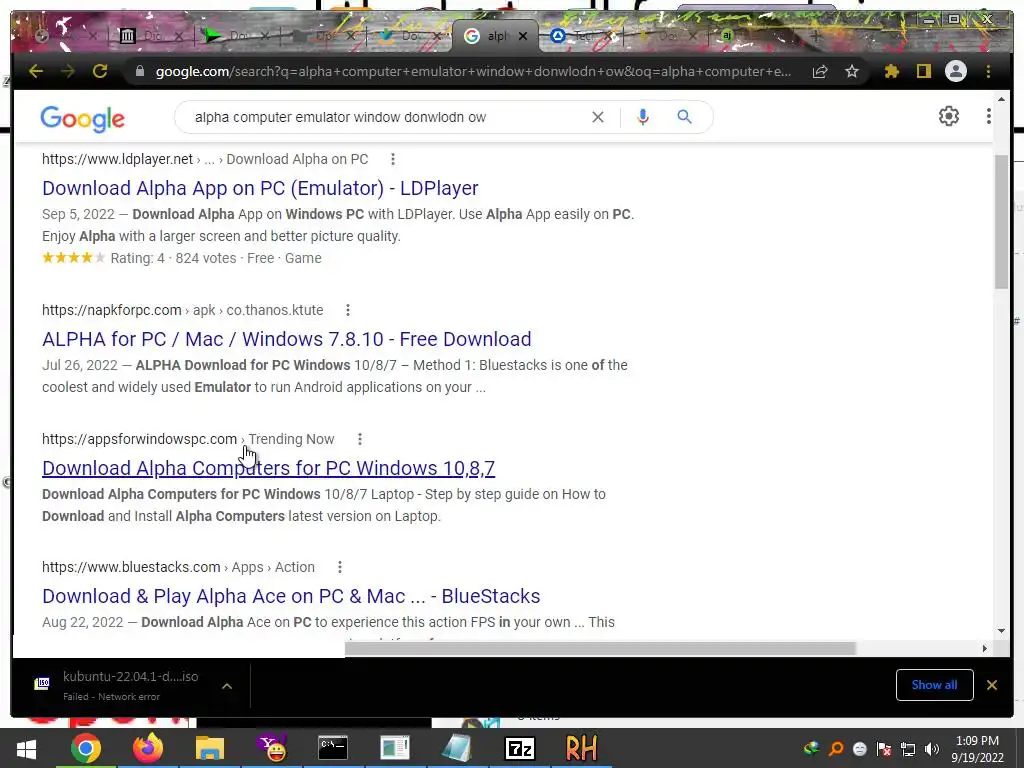The width and height of the screenshot is (1024, 768).
Task: Open the three-dot Google menu next to the settings gear
Action: coord(989,116)
